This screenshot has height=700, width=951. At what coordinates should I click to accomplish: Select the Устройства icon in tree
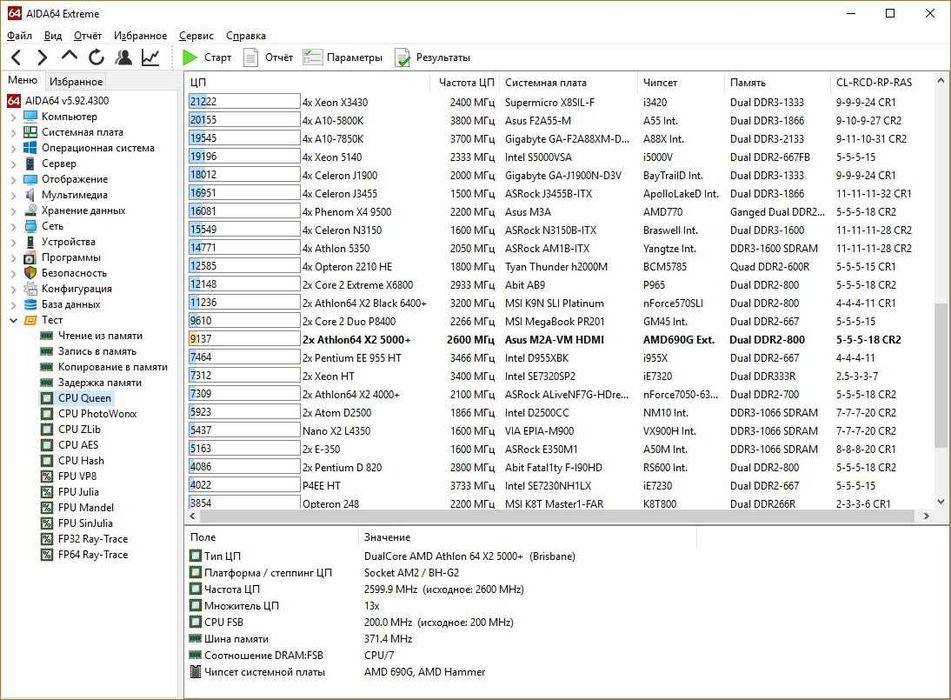(x=30, y=242)
